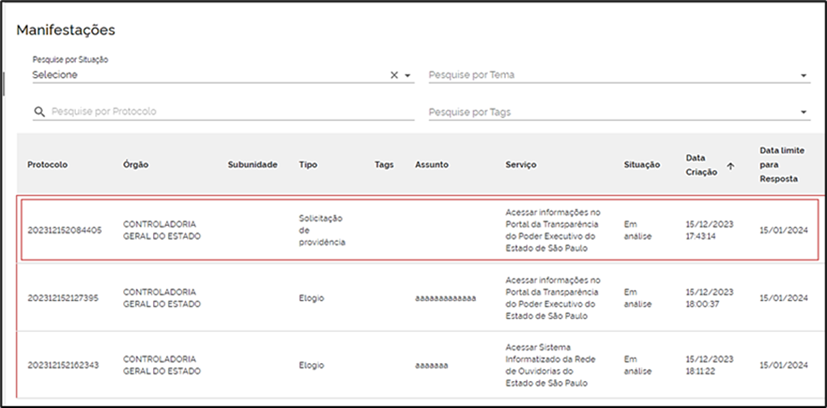Click the Subunidade column header
This screenshot has width=827, height=408.
(x=253, y=164)
